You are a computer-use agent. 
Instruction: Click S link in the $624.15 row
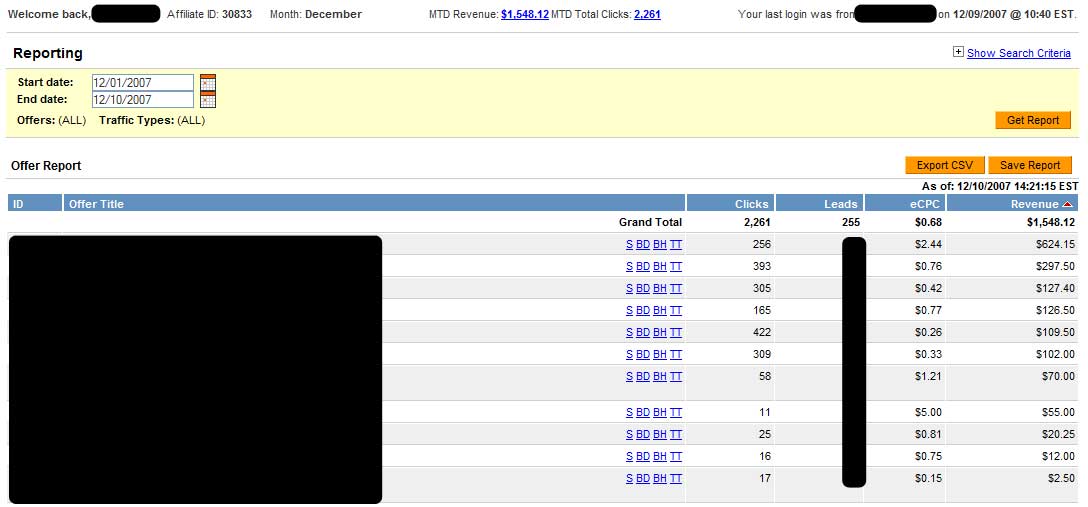pyautogui.click(x=629, y=244)
